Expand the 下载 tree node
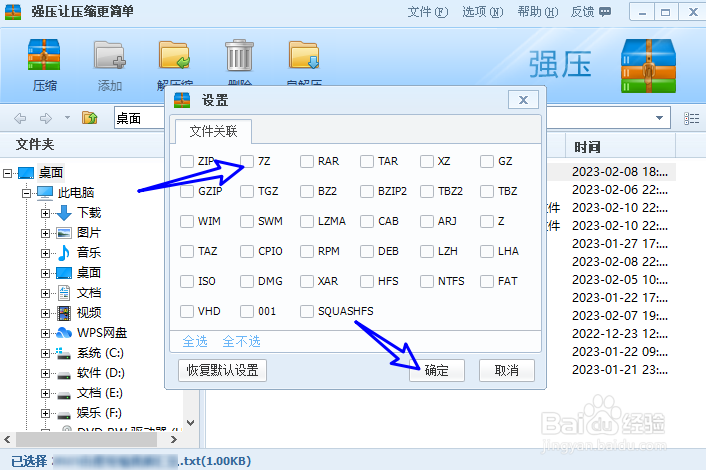The height and width of the screenshot is (470, 706). point(45,213)
